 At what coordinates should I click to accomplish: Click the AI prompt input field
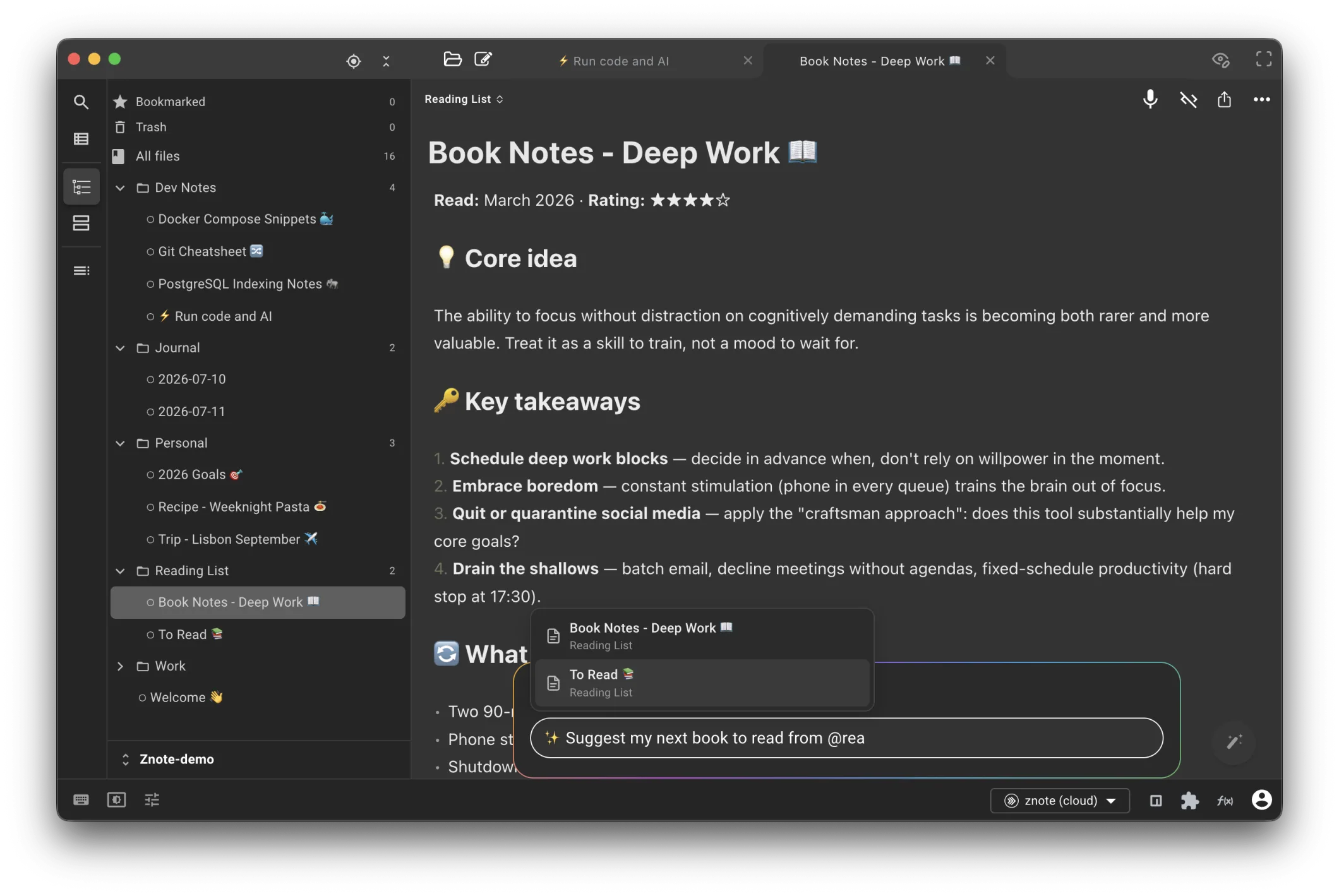pyautogui.click(x=846, y=738)
